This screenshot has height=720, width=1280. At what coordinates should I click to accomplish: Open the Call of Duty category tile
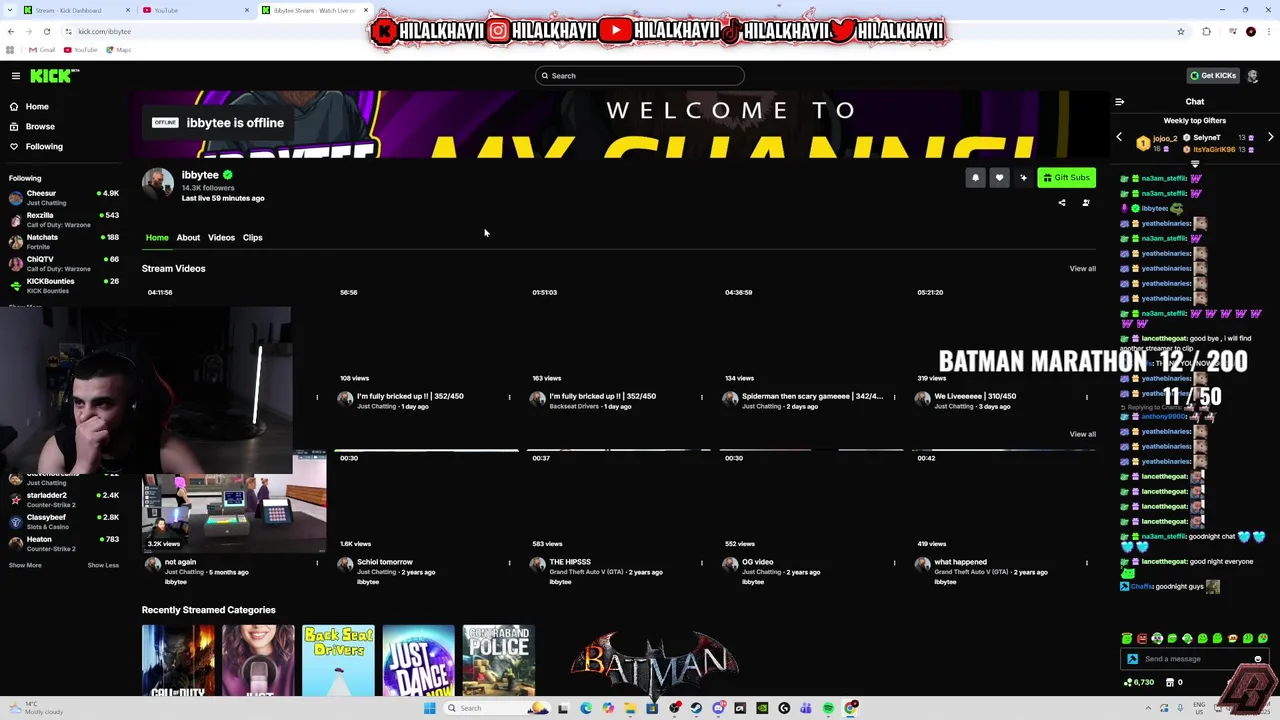178,661
